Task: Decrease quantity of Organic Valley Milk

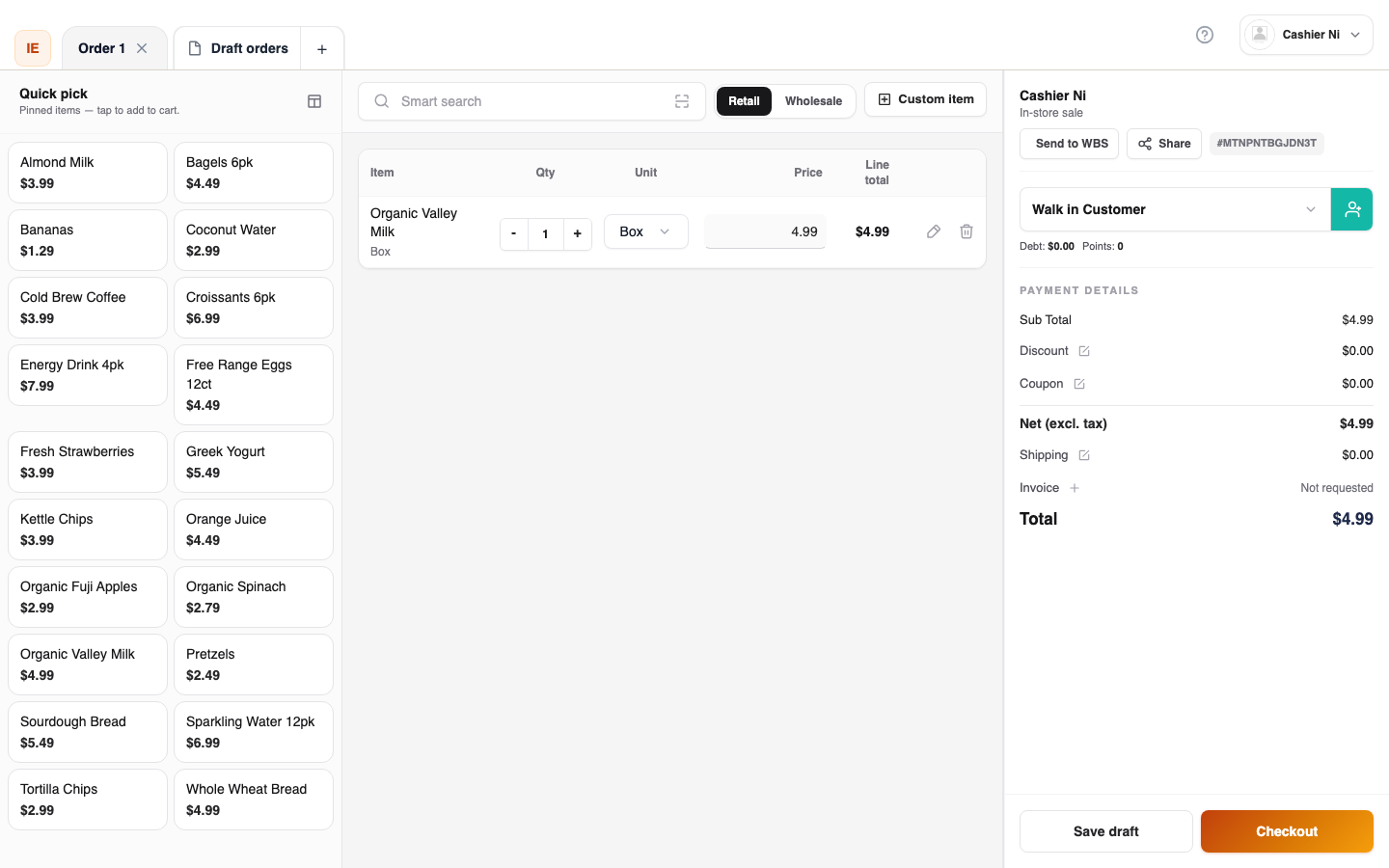Action: click(514, 233)
